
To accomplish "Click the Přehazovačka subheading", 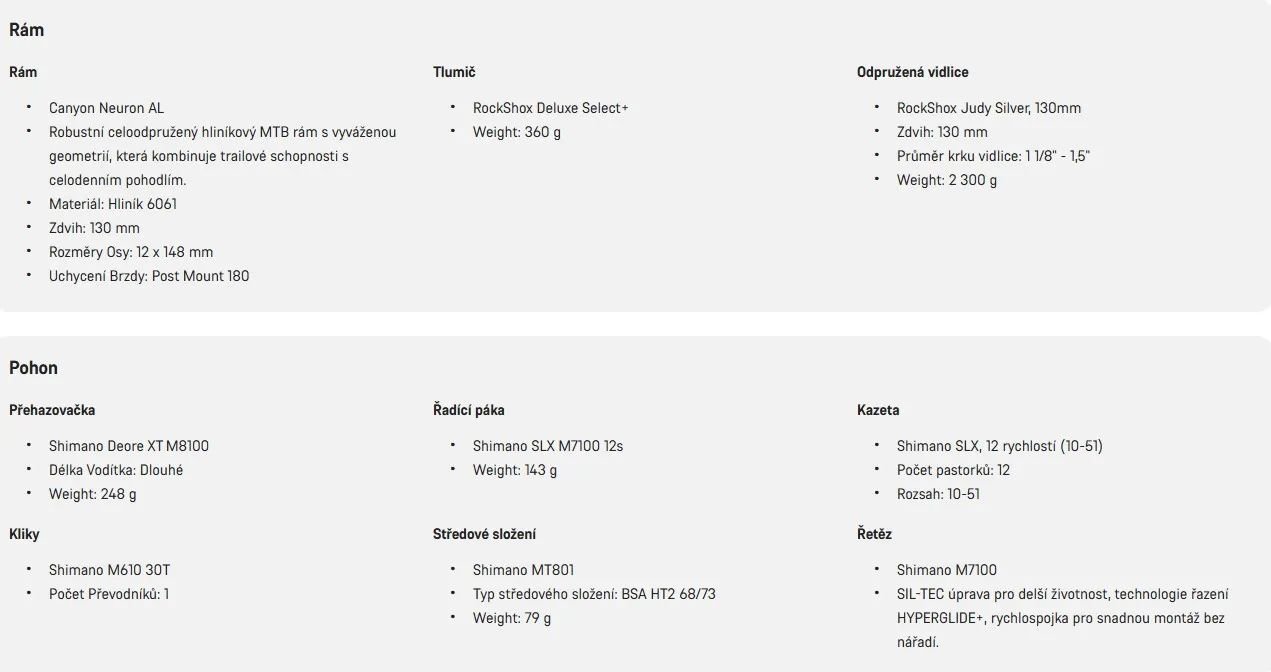I will coord(52,410).
